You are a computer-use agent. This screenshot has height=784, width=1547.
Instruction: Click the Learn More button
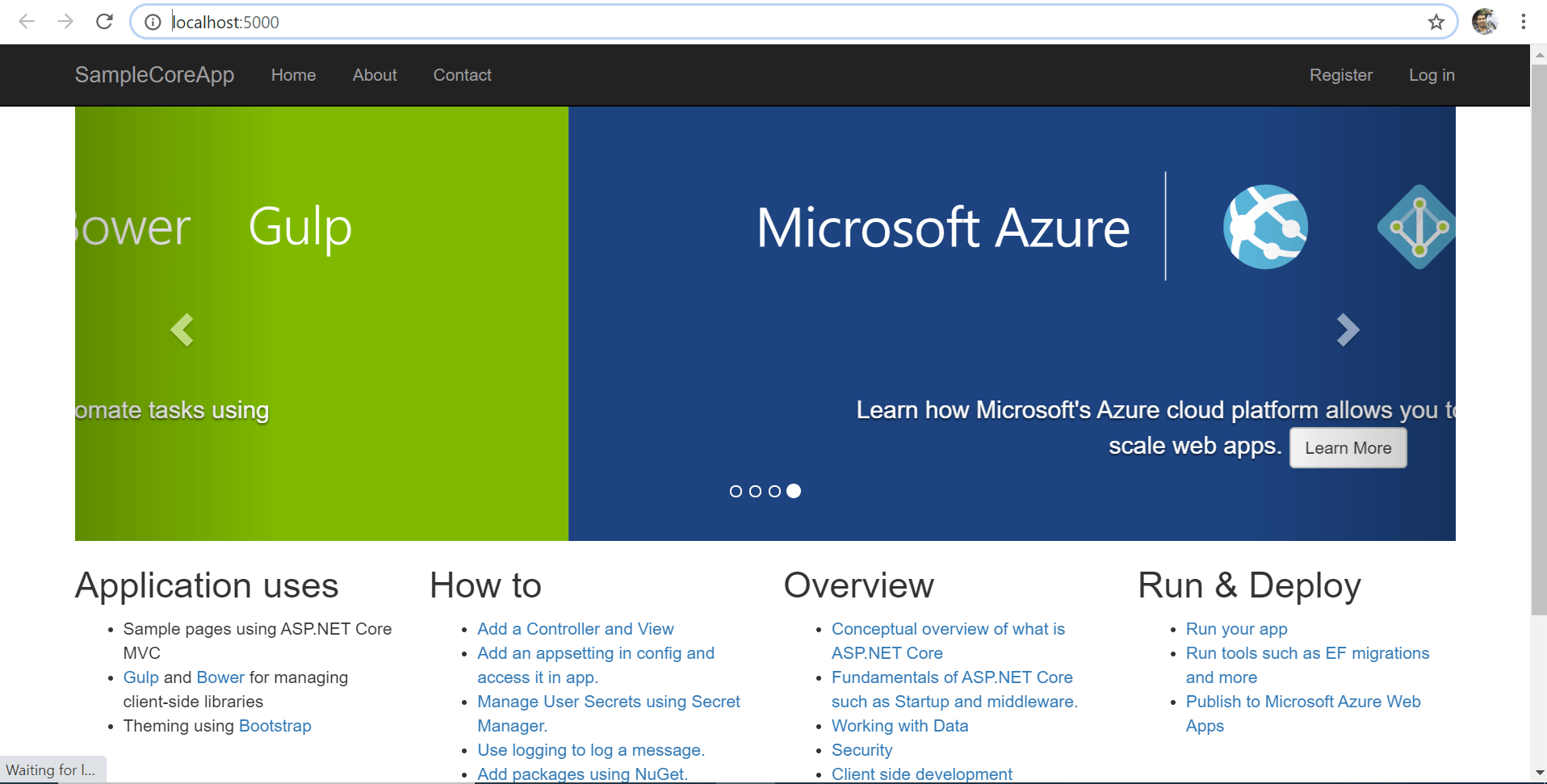coord(1348,447)
